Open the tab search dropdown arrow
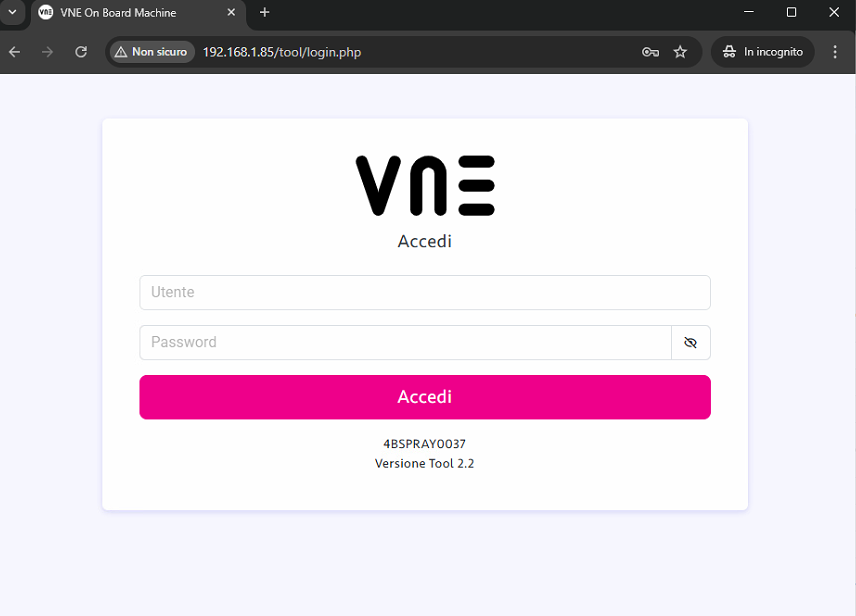The width and height of the screenshot is (856, 616). (x=12, y=12)
